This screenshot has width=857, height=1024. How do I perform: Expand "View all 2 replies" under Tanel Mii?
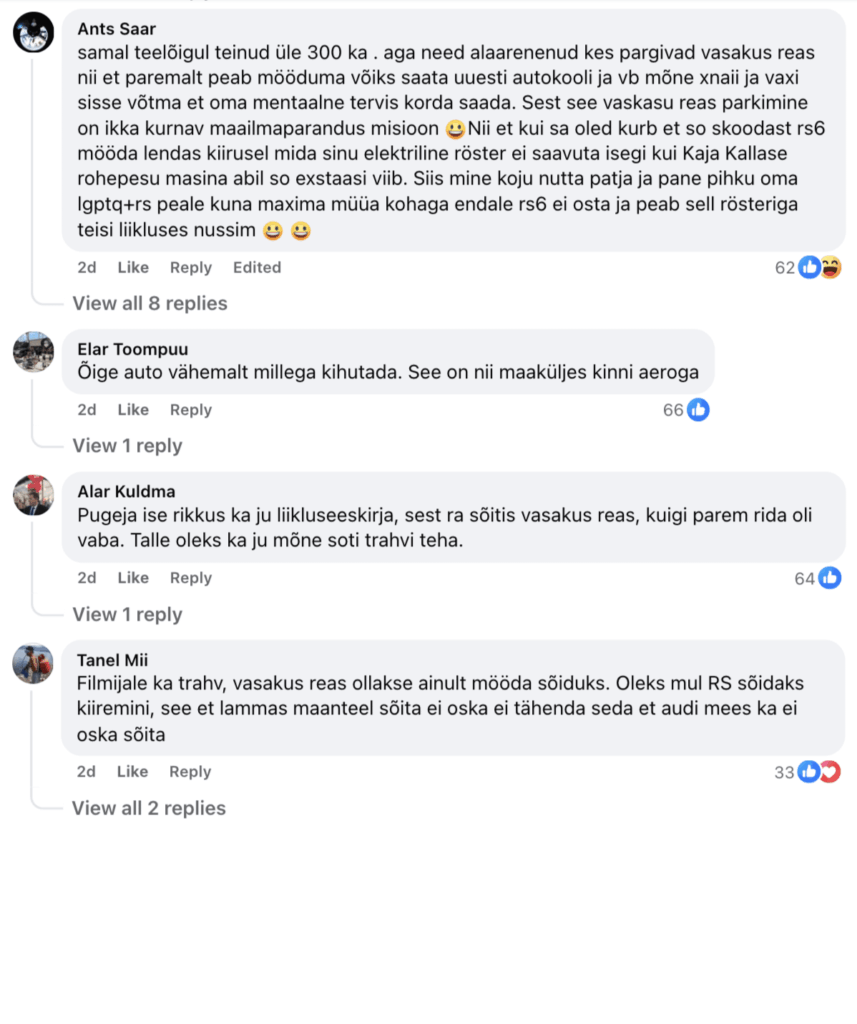[x=149, y=808]
